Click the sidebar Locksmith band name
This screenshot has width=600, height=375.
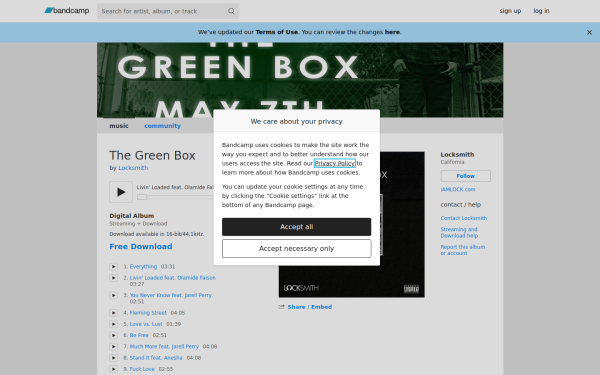[457, 155]
